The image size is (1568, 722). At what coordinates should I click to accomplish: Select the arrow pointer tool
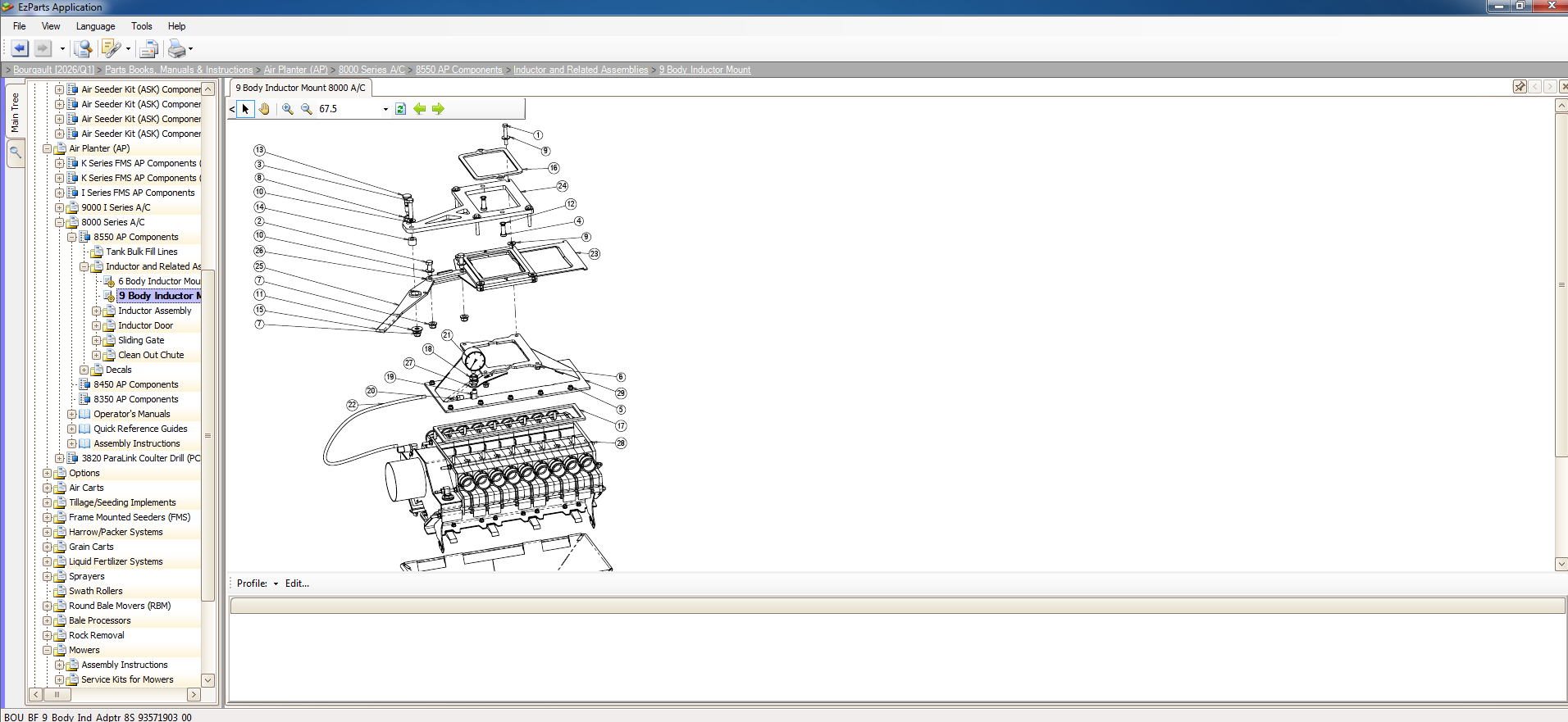point(245,108)
